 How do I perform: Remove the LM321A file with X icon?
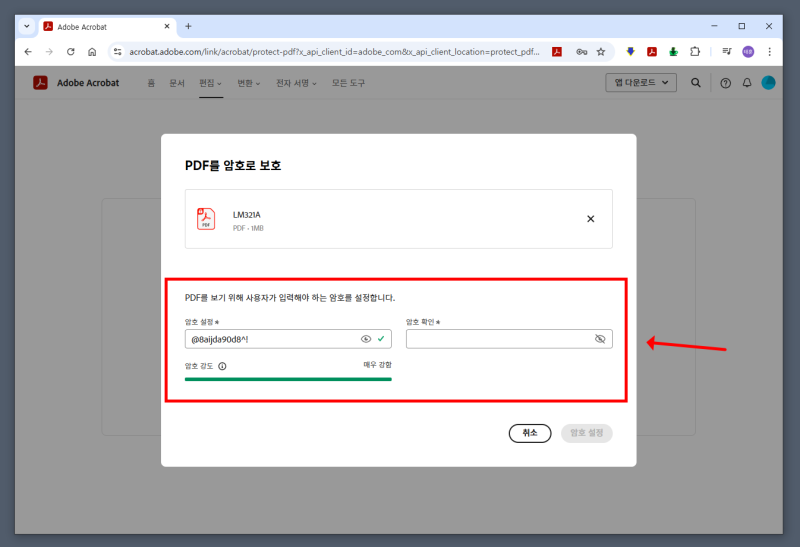[x=590, y=219]
